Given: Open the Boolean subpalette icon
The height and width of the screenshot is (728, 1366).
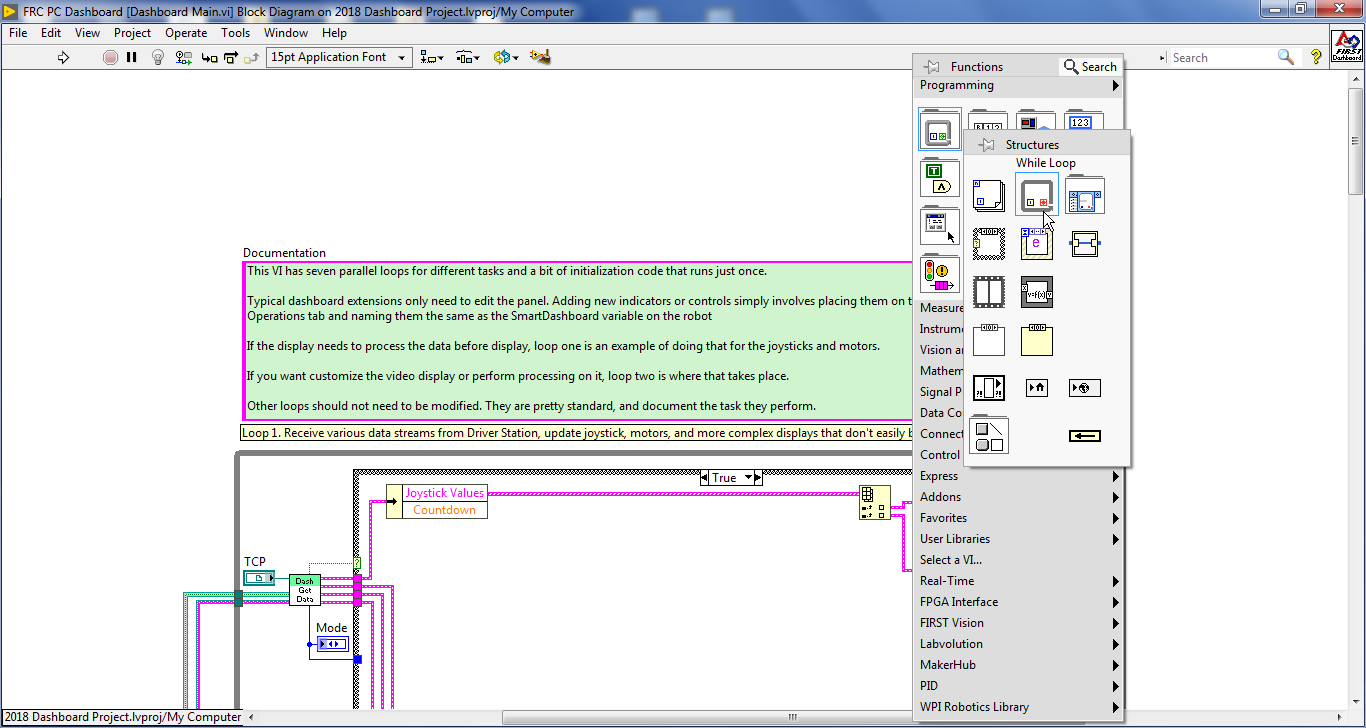Looking at the screenshot, I should point(940,178).
